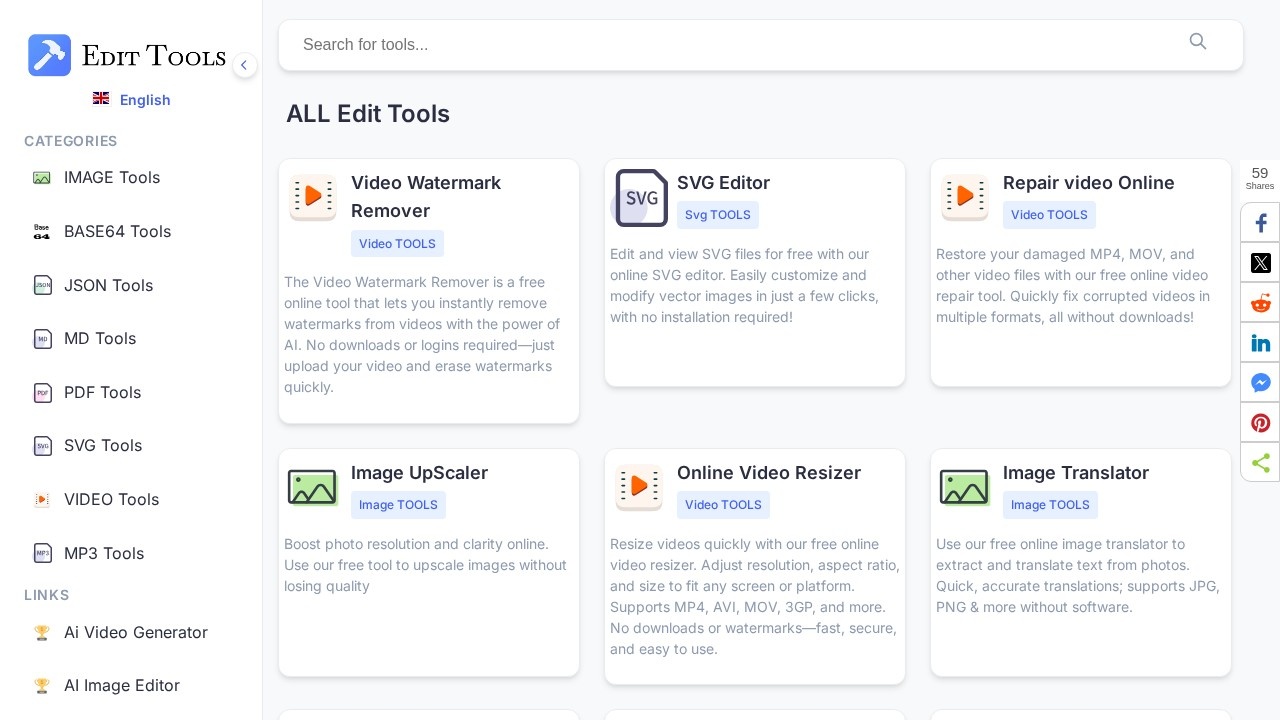This screenshot has height=720, width=1280.
Task: Open the Ai Video Generator link
Action: click(136, 632)
